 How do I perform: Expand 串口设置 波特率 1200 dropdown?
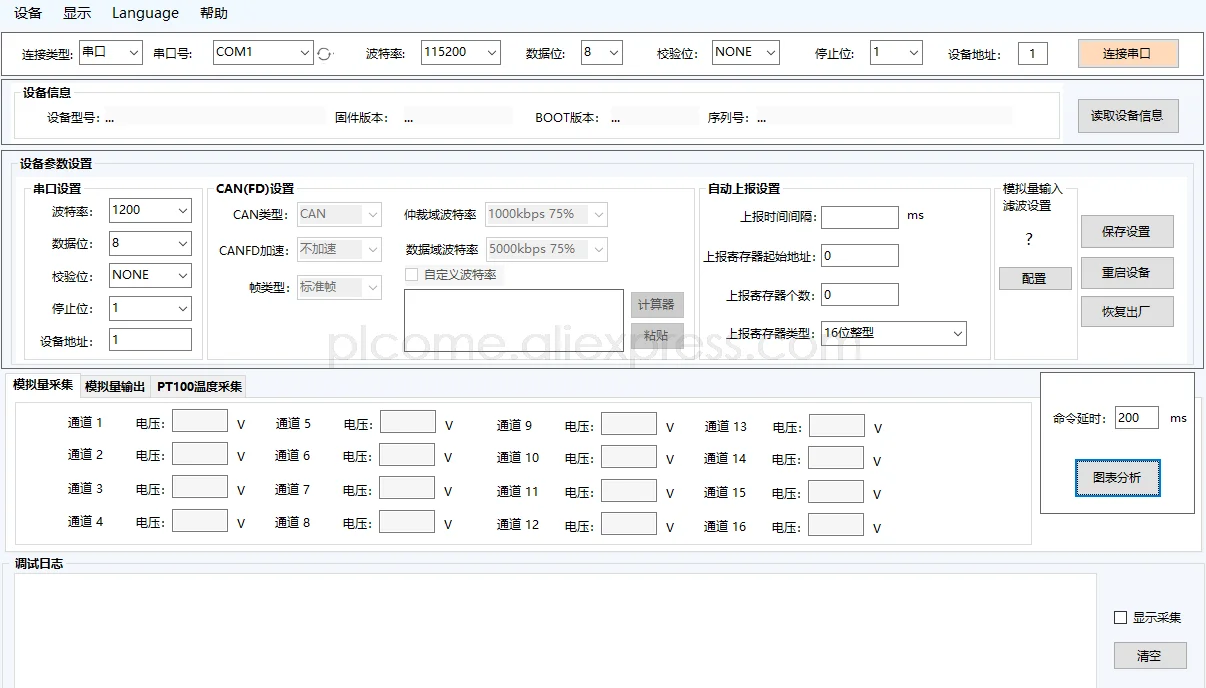[150, 210]
